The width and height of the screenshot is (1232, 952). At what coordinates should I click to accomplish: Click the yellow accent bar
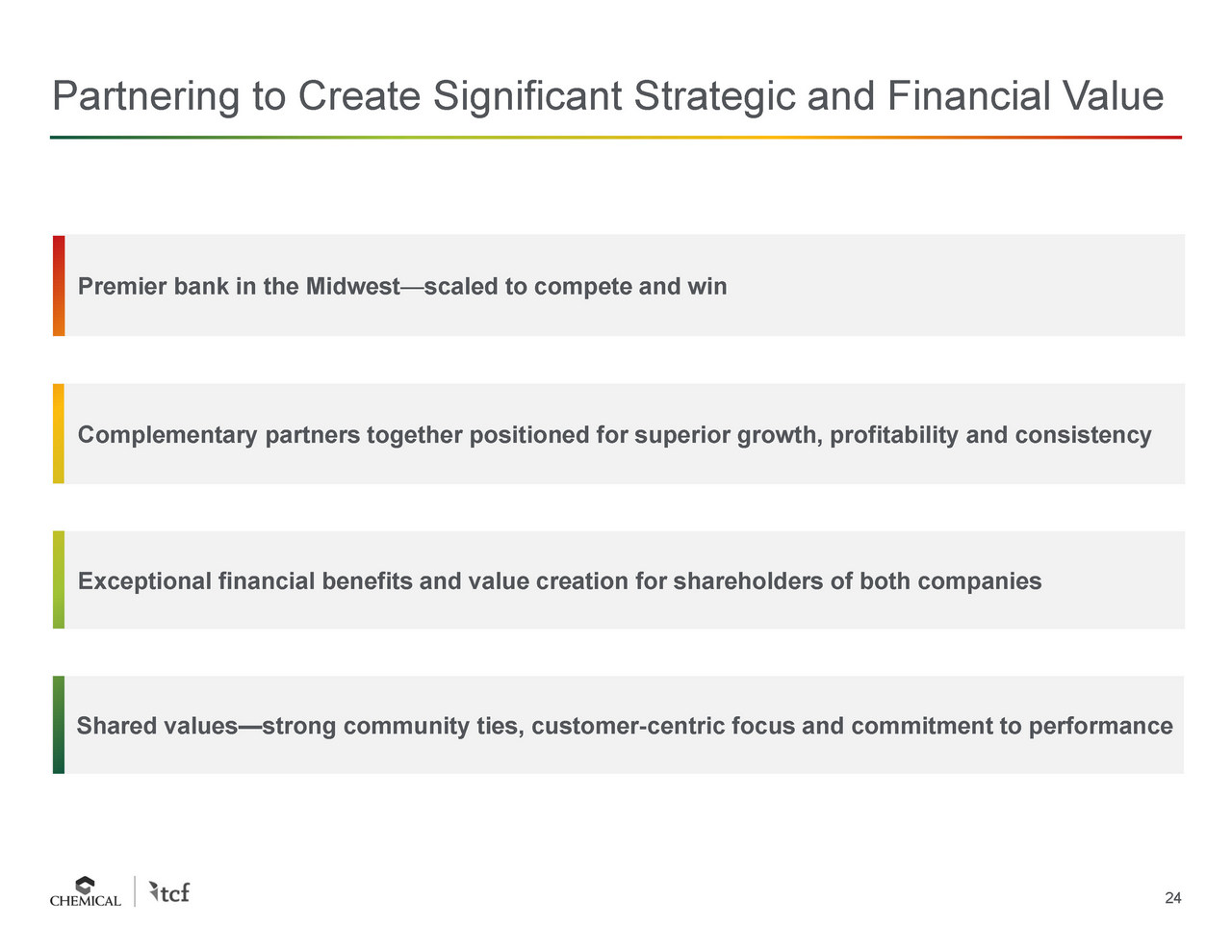(x=59, y=434)
